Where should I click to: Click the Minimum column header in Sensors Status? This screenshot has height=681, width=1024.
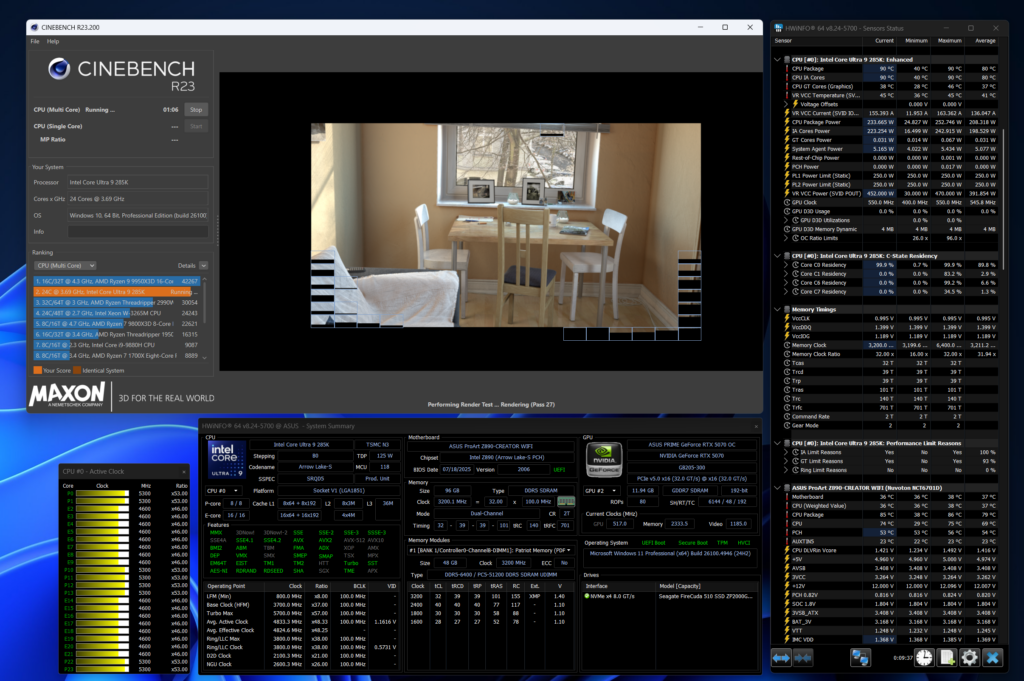pyautogui.click(x=916, y=40)
